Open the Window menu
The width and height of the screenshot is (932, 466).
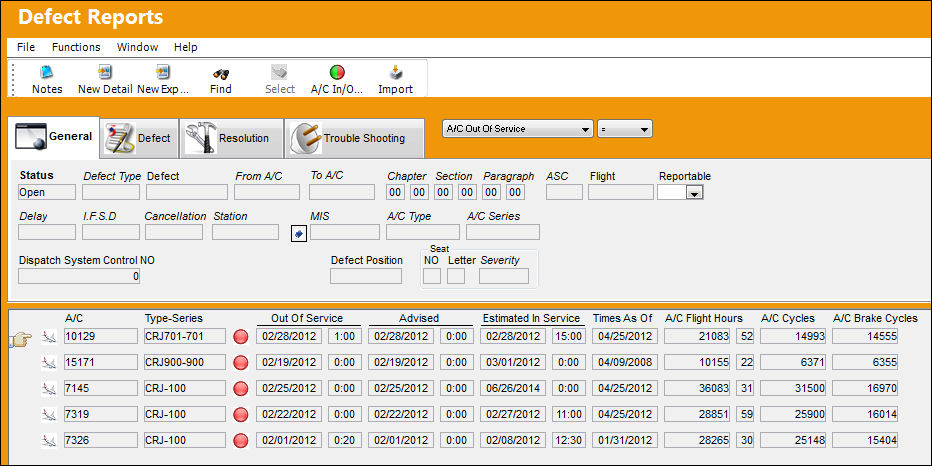(137, 47)
